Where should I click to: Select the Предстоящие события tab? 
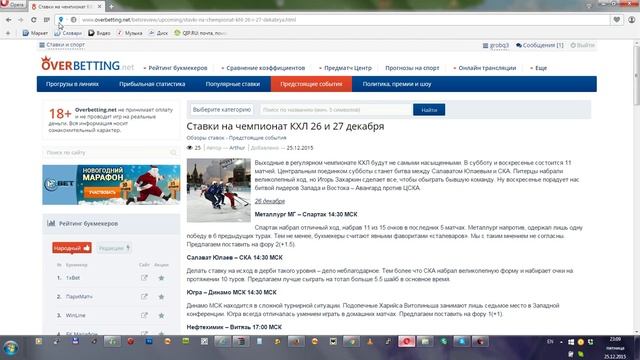[311, 84]
